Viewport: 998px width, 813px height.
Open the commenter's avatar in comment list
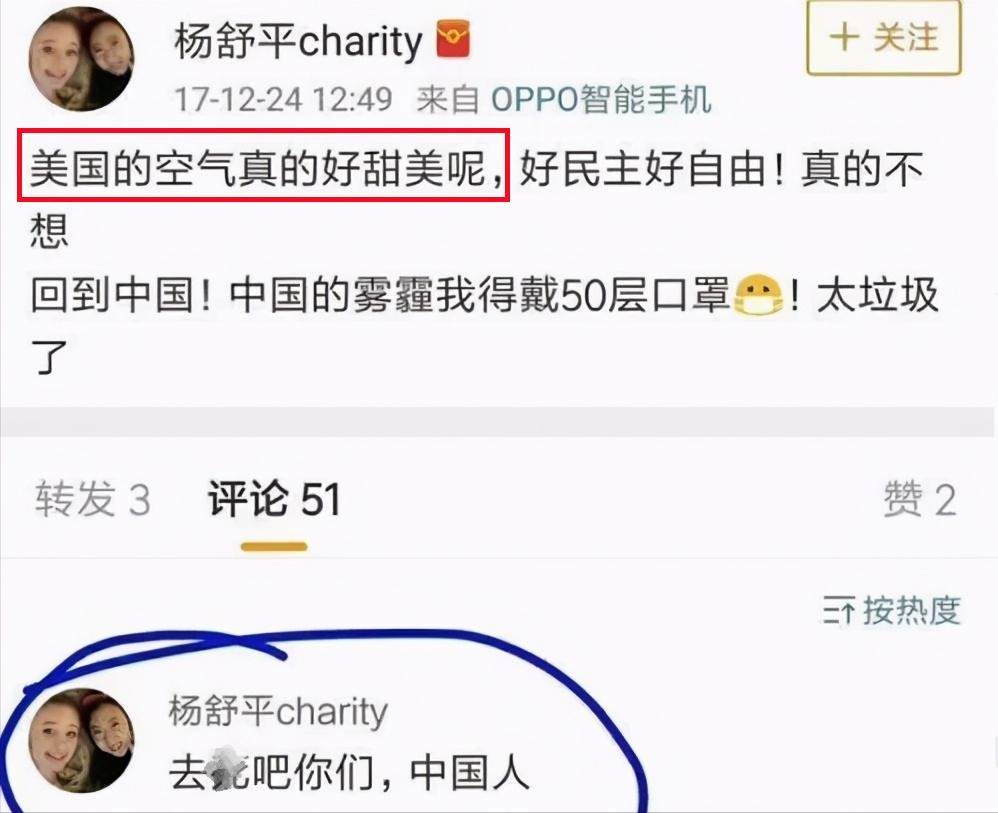(81, 740)
